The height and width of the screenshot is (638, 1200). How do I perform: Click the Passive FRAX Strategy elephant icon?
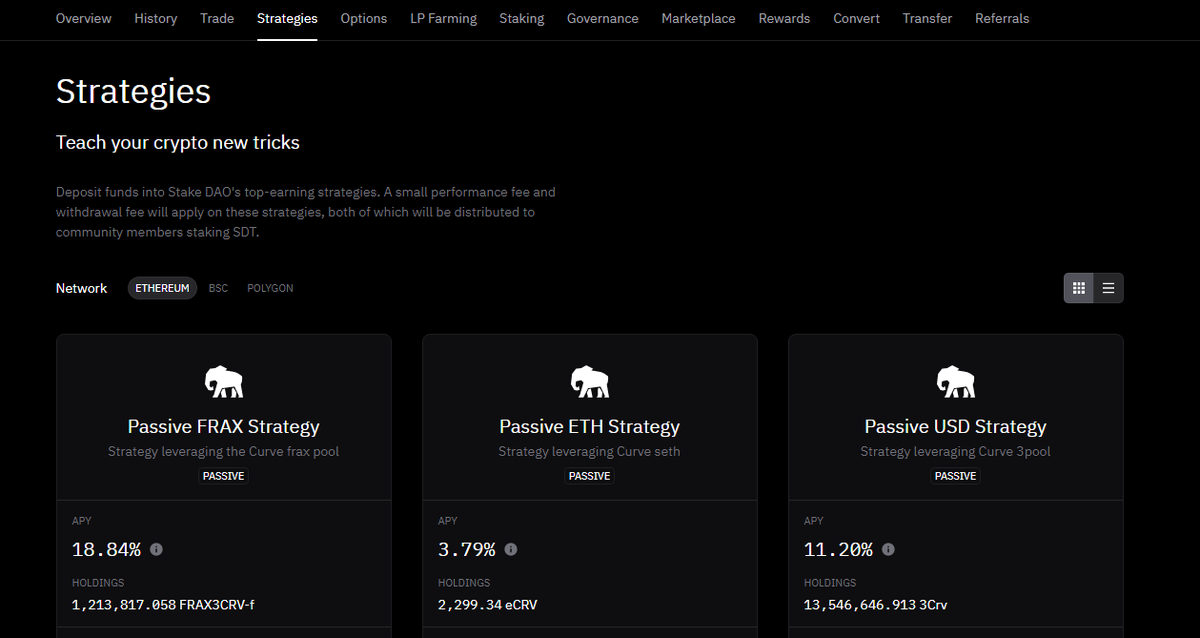click(224, 382)
